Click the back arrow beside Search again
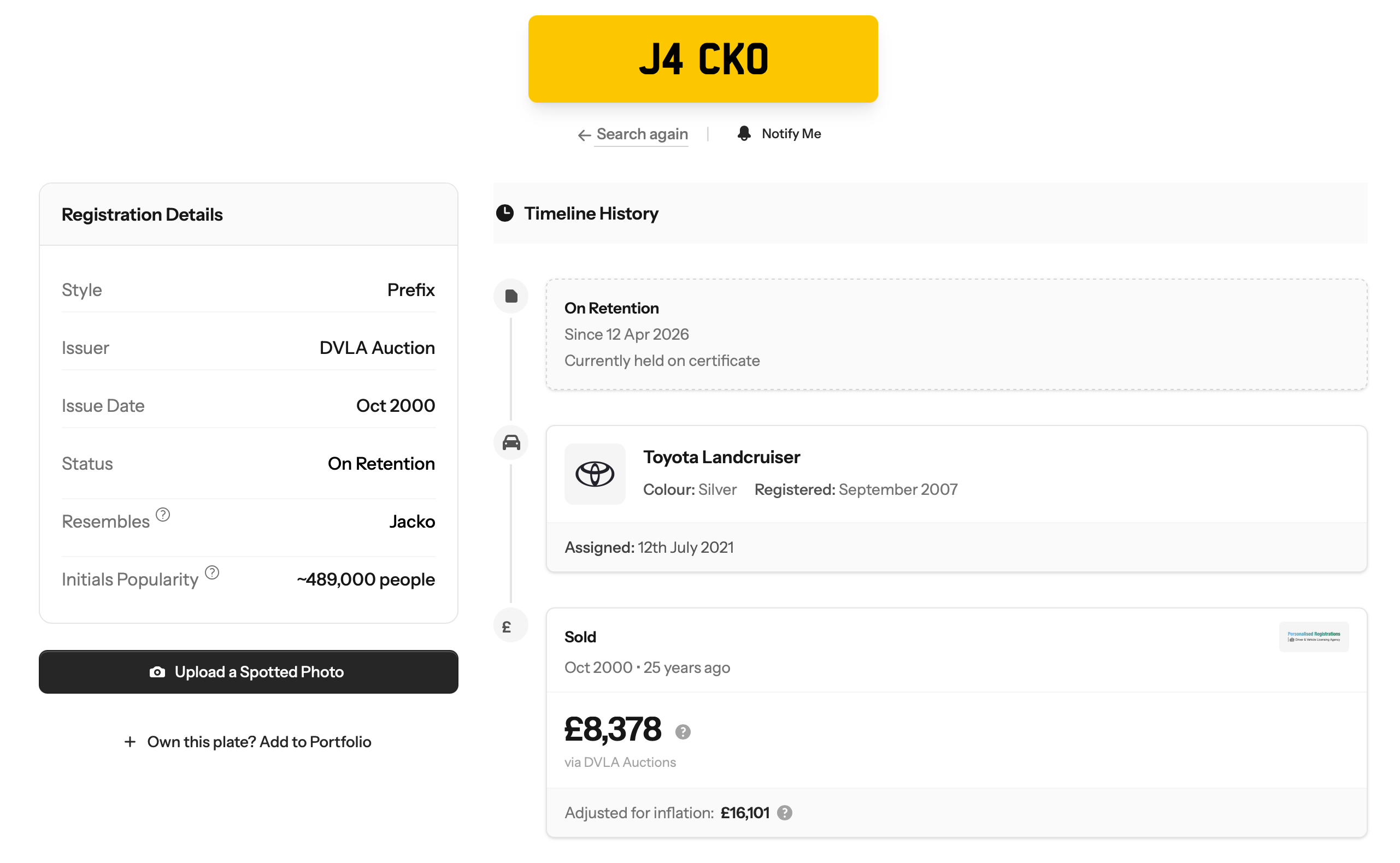This screenshot has height=863, width=1400. tap(584, 135)
